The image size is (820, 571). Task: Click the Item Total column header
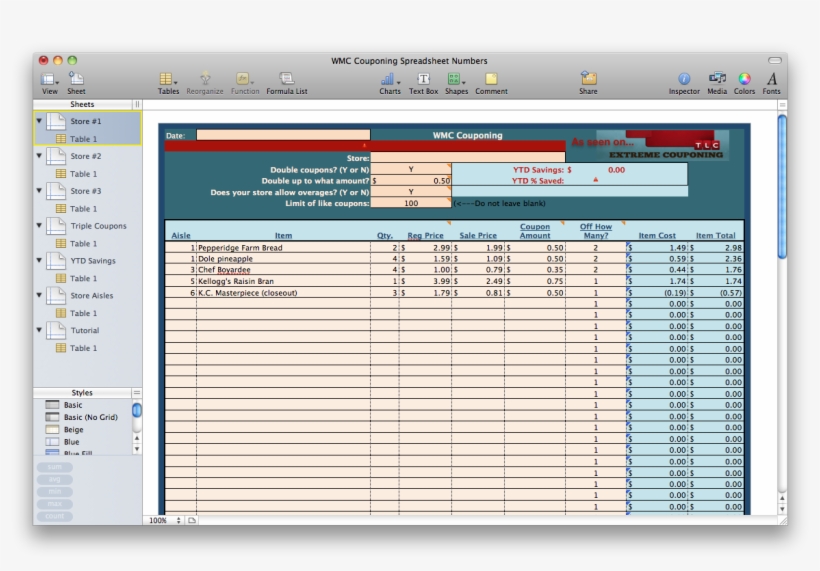[715, 235]
